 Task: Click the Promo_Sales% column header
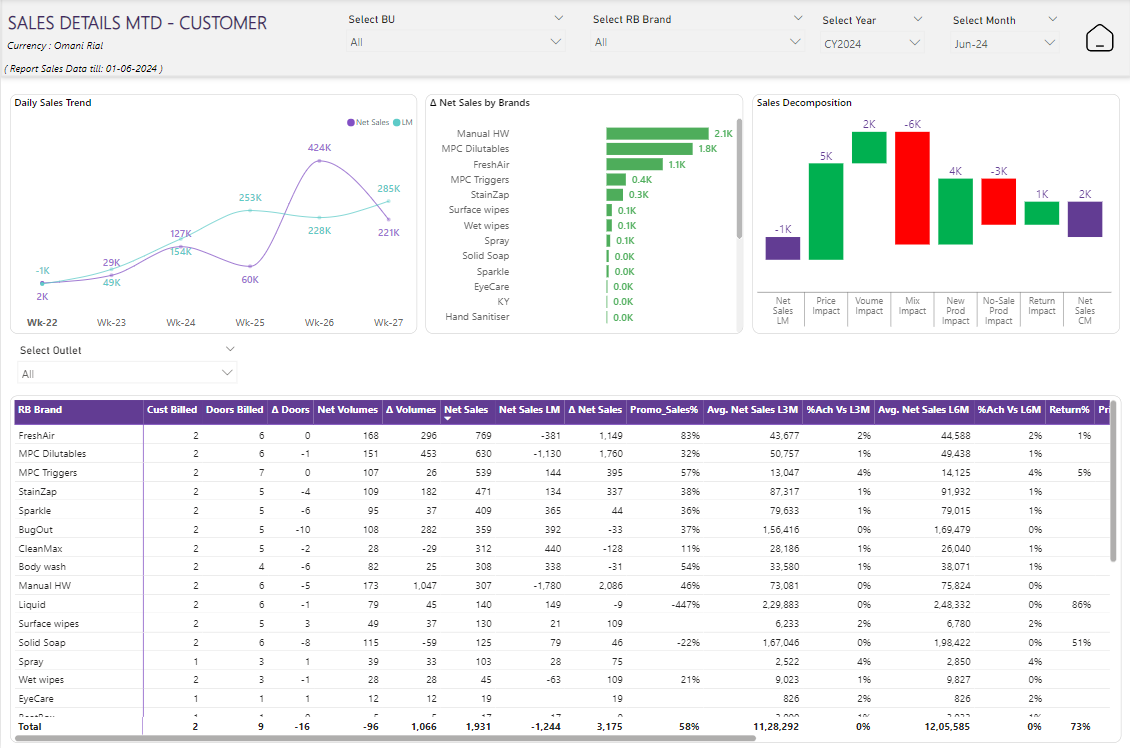(x=665, y=409)
